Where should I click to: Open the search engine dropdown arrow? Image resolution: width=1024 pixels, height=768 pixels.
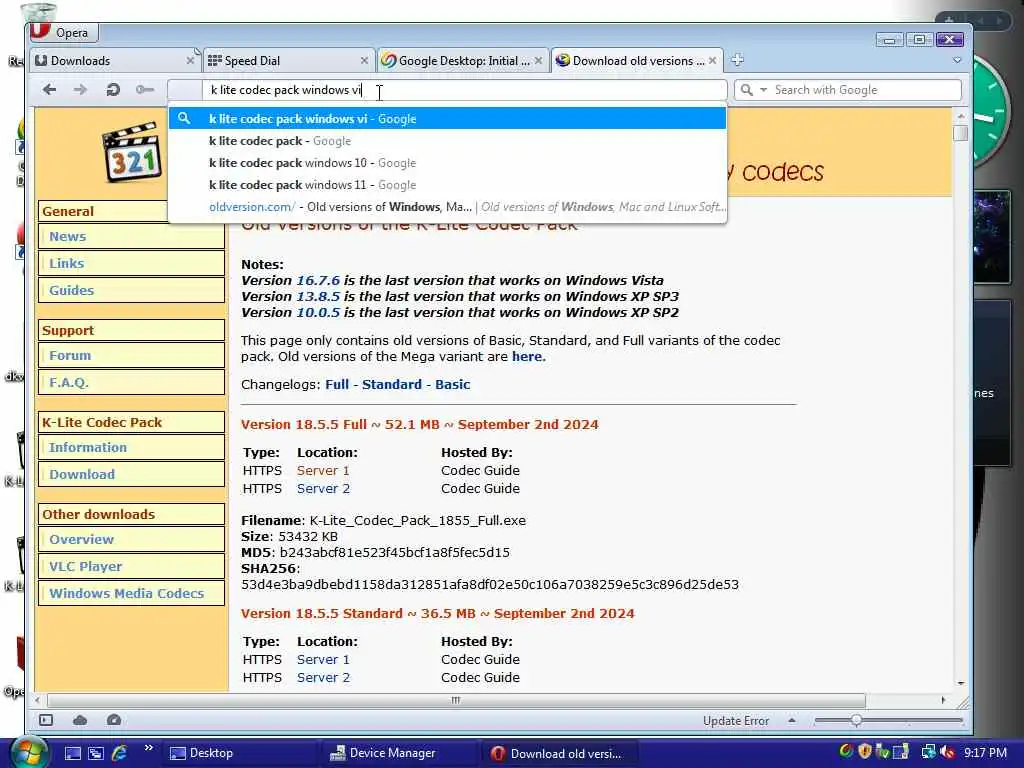[763, 90]
